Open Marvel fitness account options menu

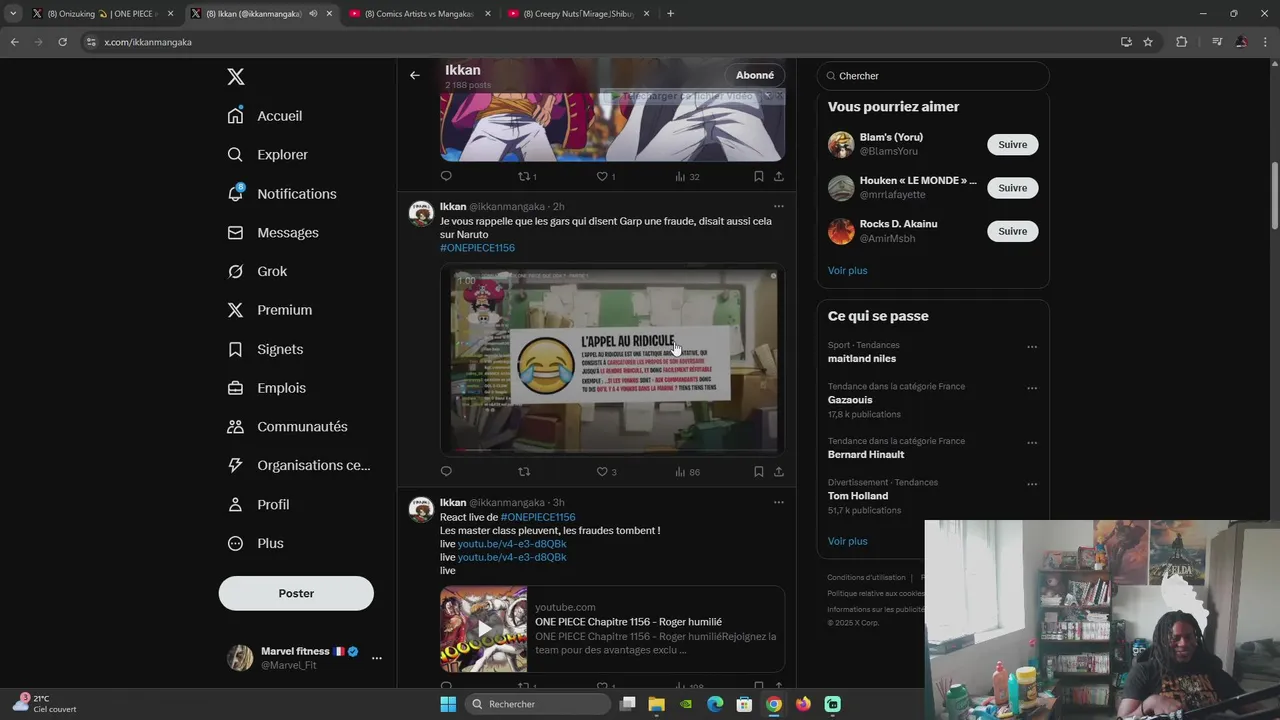pos(377,658)
